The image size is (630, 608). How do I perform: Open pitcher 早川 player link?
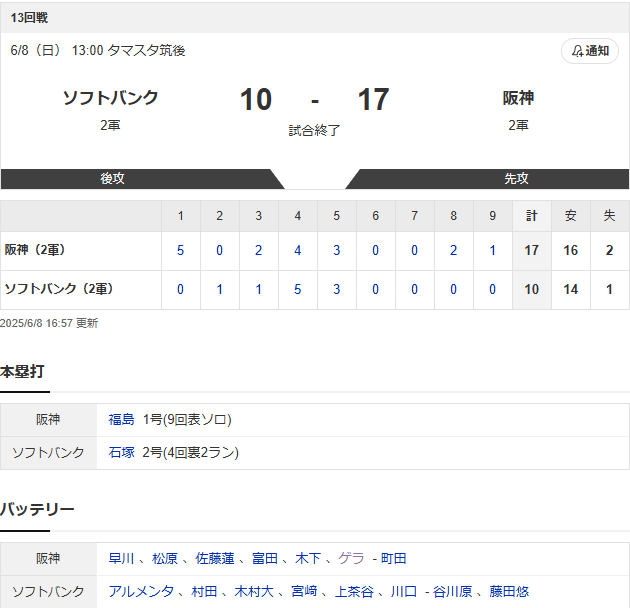[x=121, y=559]
